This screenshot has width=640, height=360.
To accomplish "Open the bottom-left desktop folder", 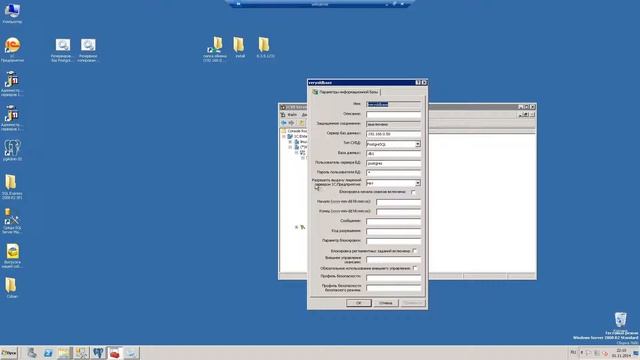I will 11,287.
